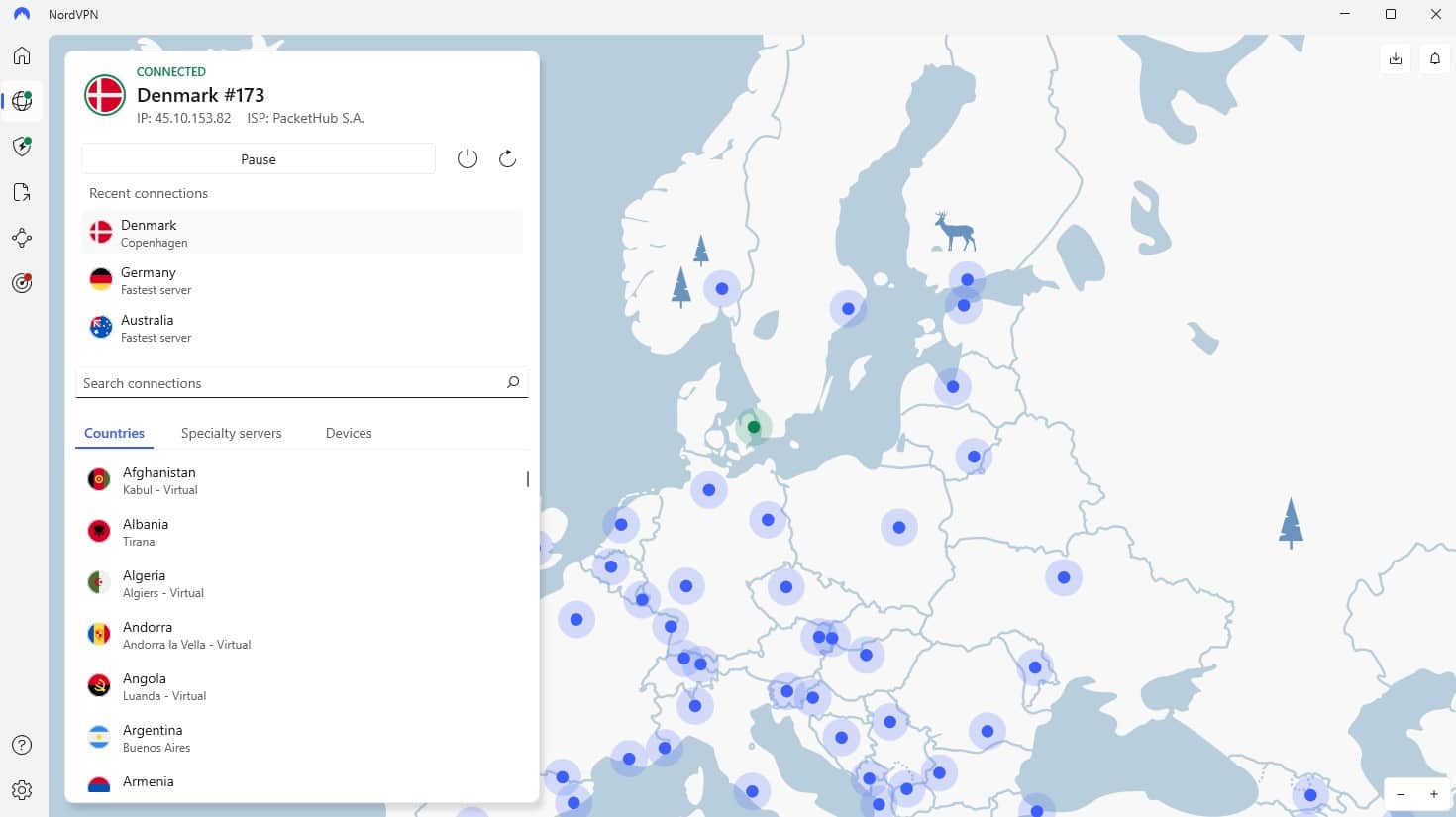Select Angola in the country list
Viewport: 1456px width, 817px height.
pyautogui.click(x=302, y=686)
